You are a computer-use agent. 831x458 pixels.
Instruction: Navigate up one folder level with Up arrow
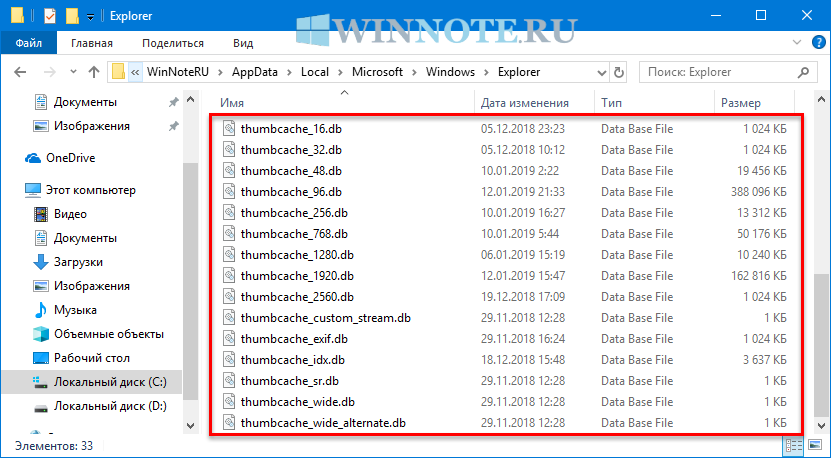pos(94,72)
